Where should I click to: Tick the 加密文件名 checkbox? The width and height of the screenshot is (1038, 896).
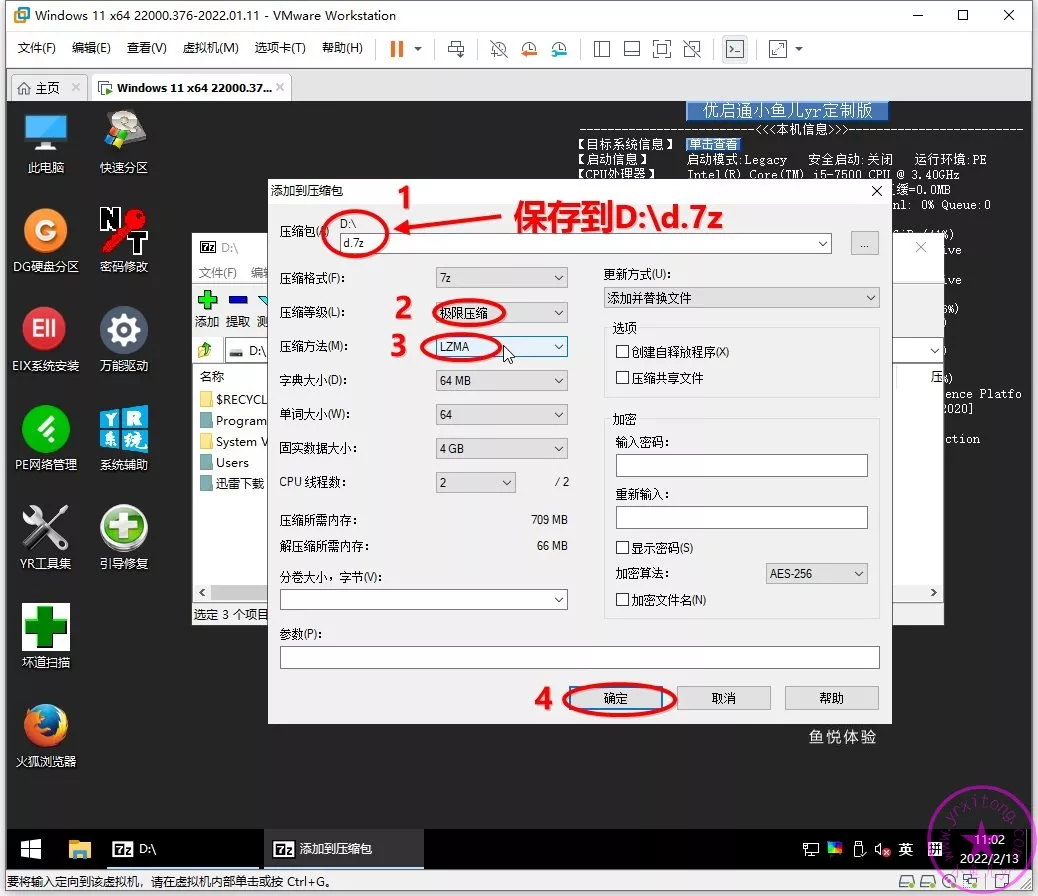(623, 600)
